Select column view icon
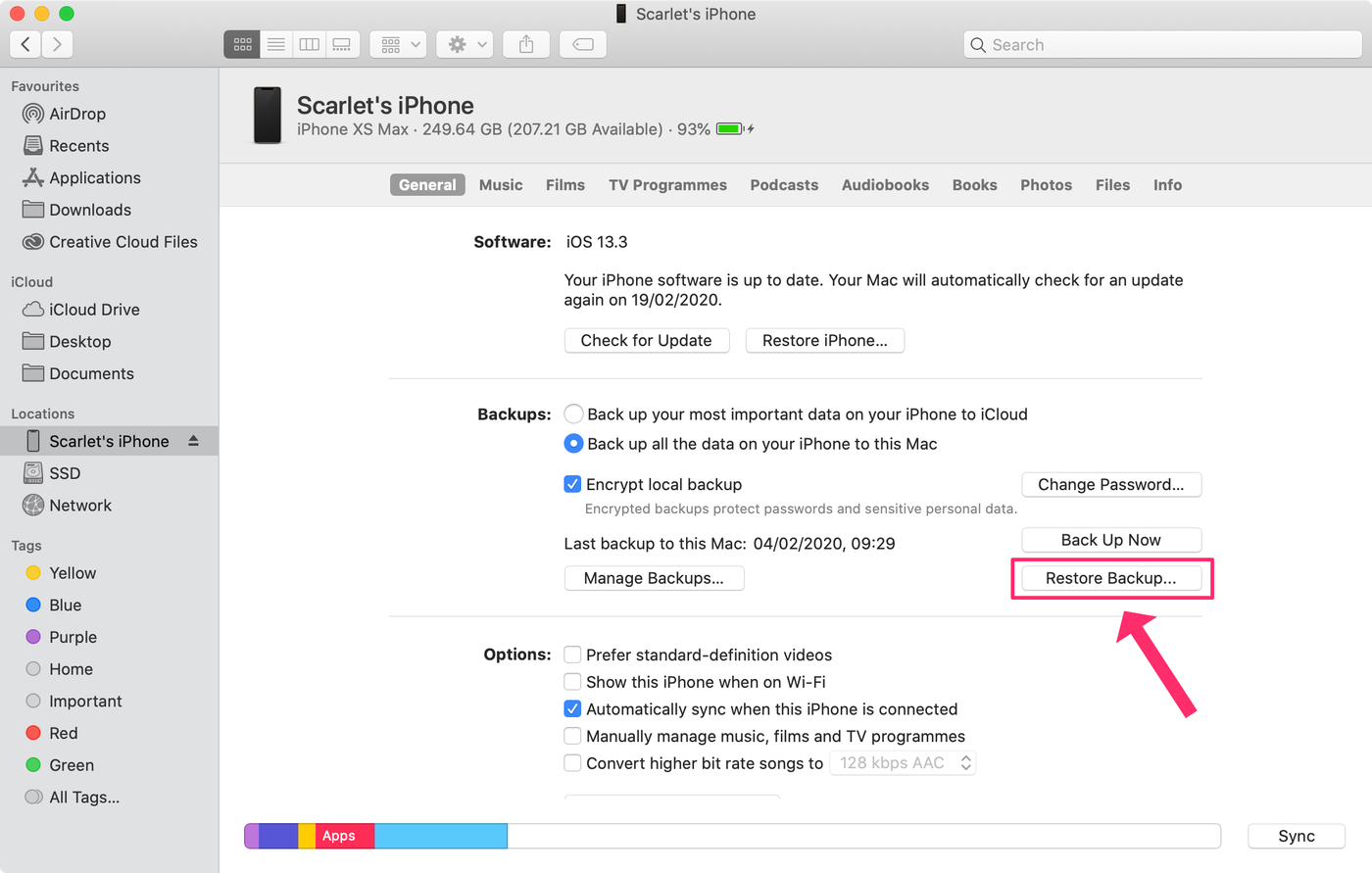1372x873 pixels. click(310, 44)
